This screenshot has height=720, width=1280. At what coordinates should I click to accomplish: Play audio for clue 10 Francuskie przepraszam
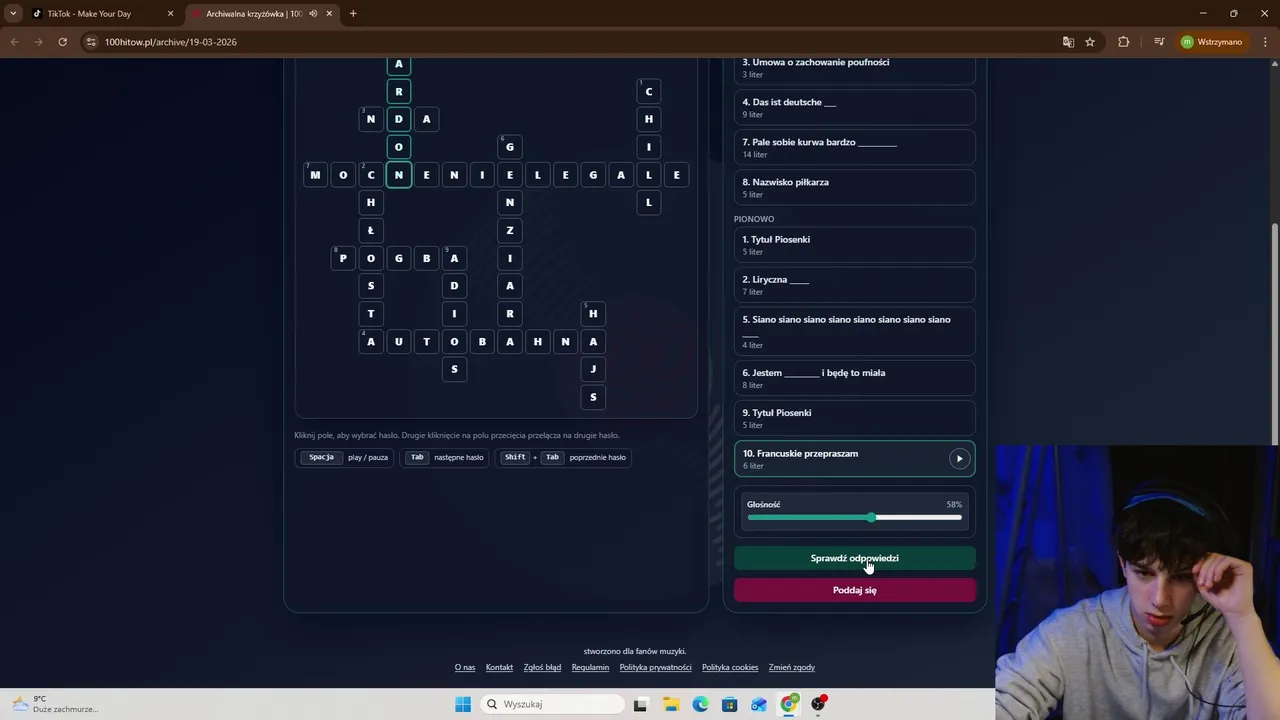tap(959, 459)
